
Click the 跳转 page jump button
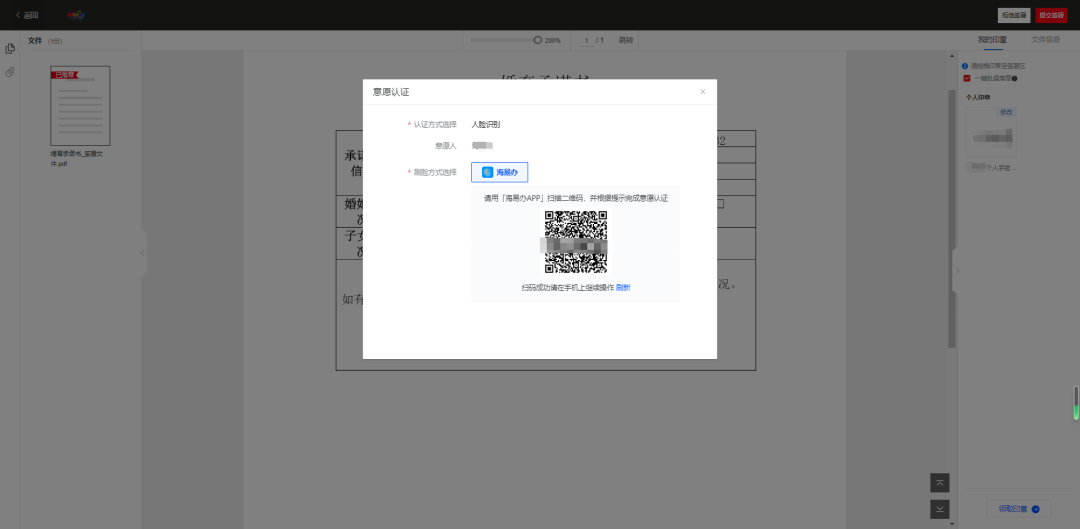tap(625, 41)
